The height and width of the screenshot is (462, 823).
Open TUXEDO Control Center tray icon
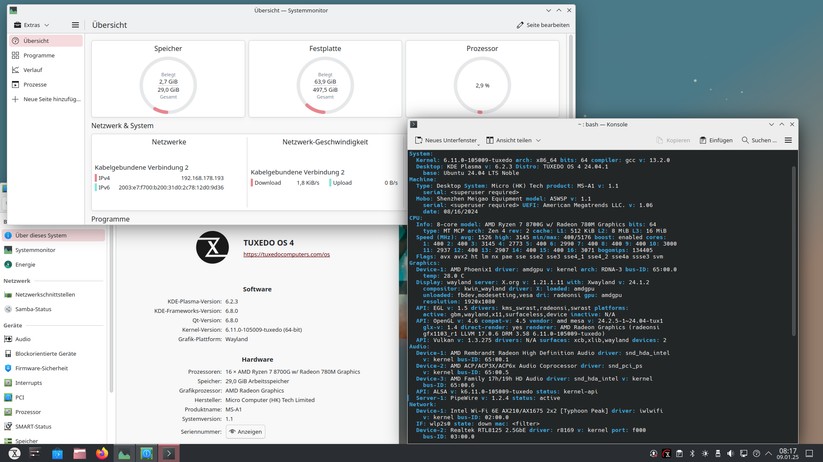click(x=666, y=454)
